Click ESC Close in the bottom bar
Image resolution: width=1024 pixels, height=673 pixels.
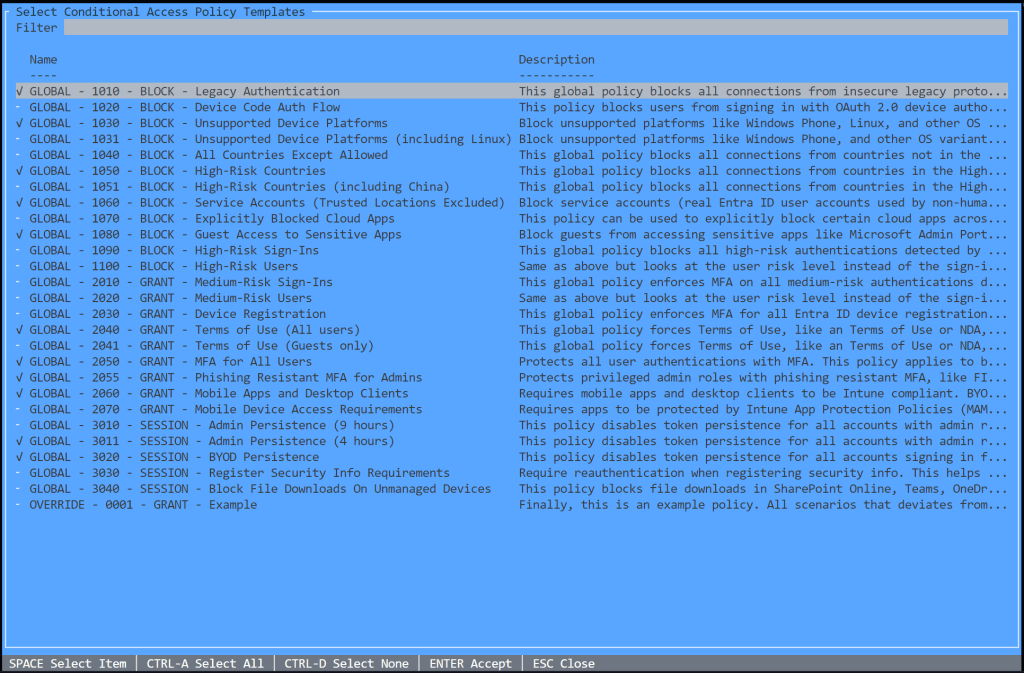pyautogui.click(x=563, y=664)
